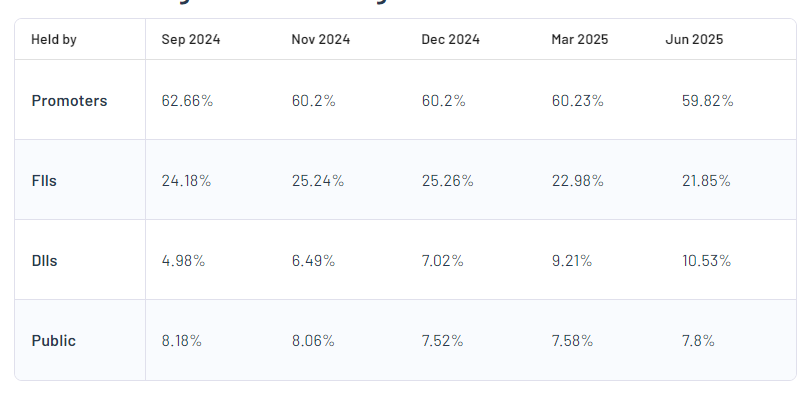The image size is (812, 401).
Task: Select DIIs Sep 2024 value 4.98%
Action: (x=183, y=261)
